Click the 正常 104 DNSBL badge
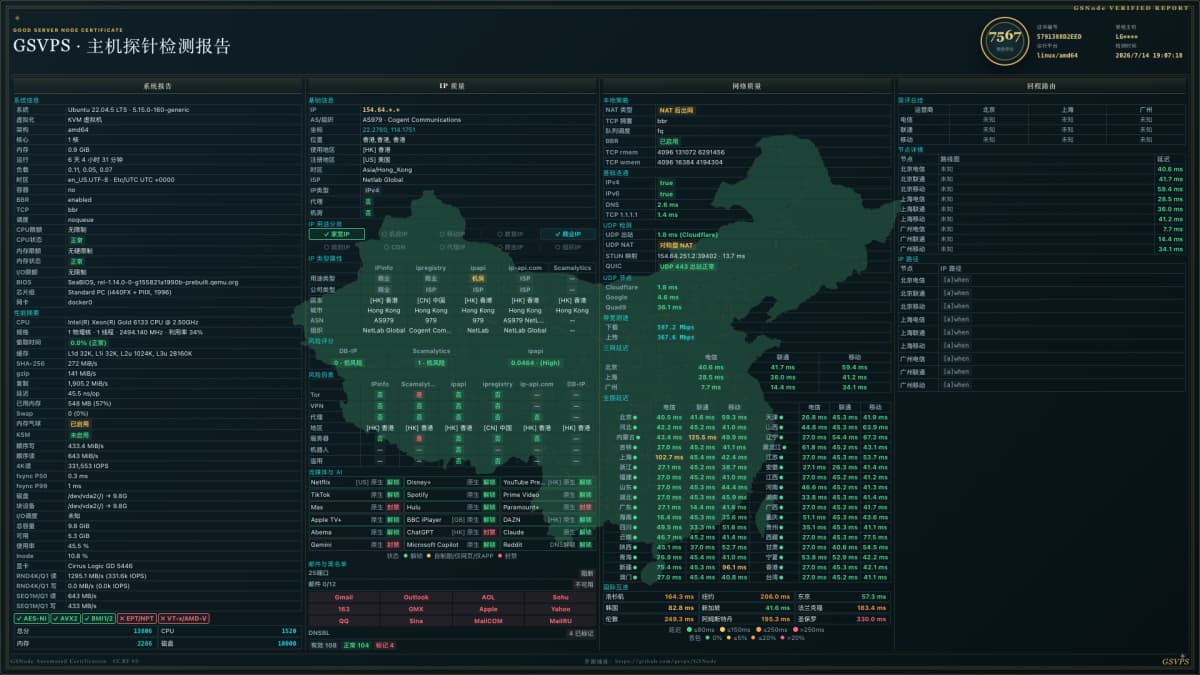 356,645
